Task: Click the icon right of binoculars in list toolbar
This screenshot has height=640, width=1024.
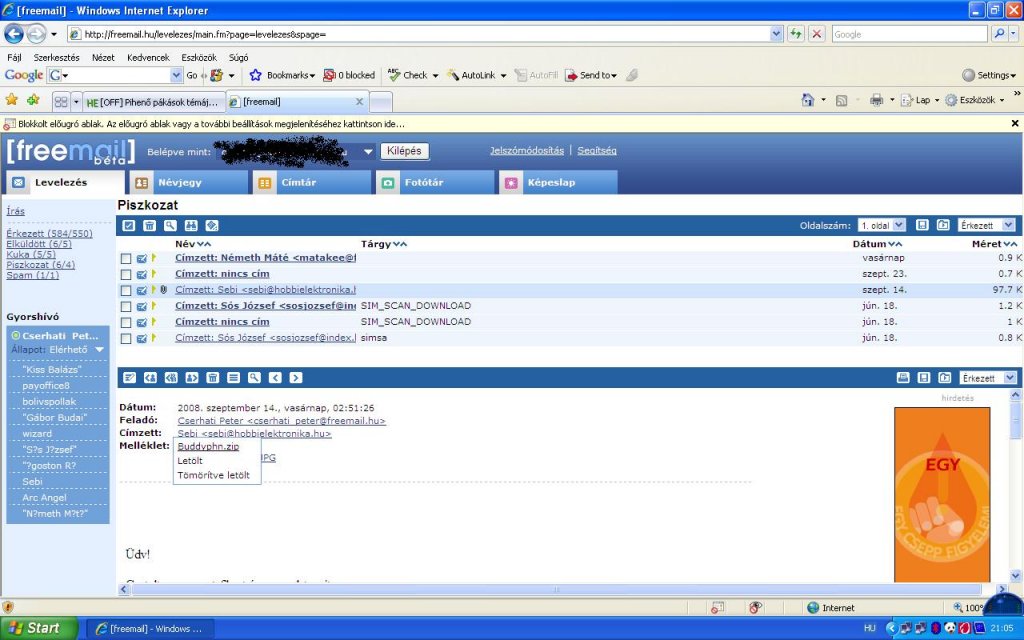Action: [x=212, y=225]
